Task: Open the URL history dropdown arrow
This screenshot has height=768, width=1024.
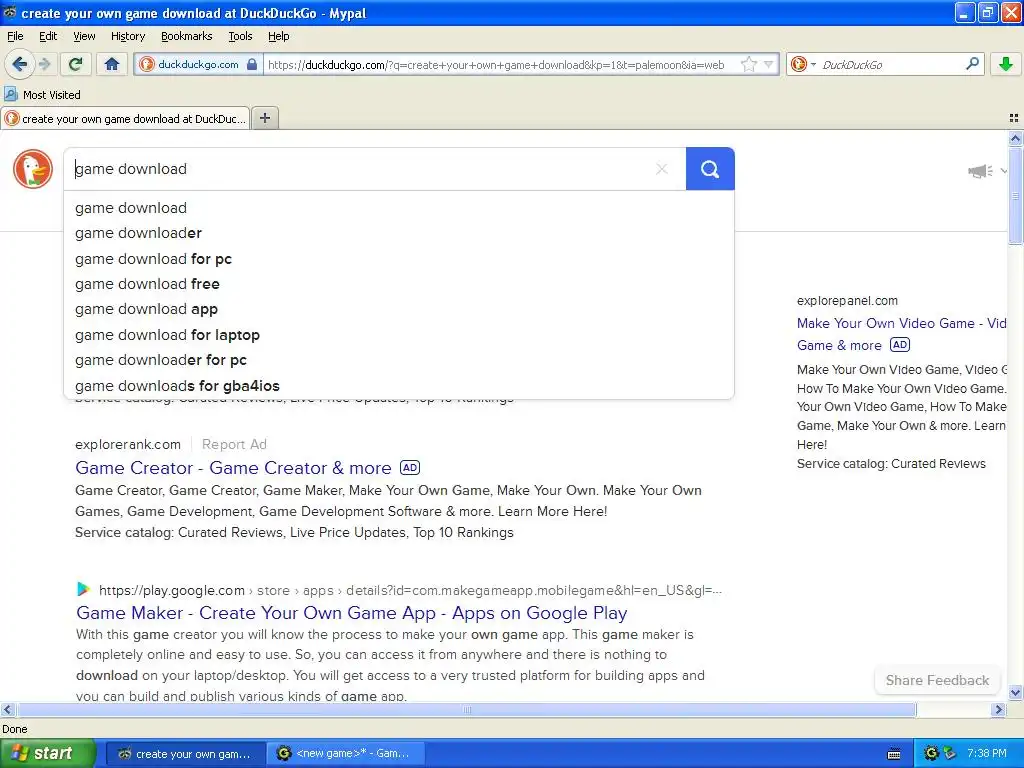Action: [x=769, y=64]
